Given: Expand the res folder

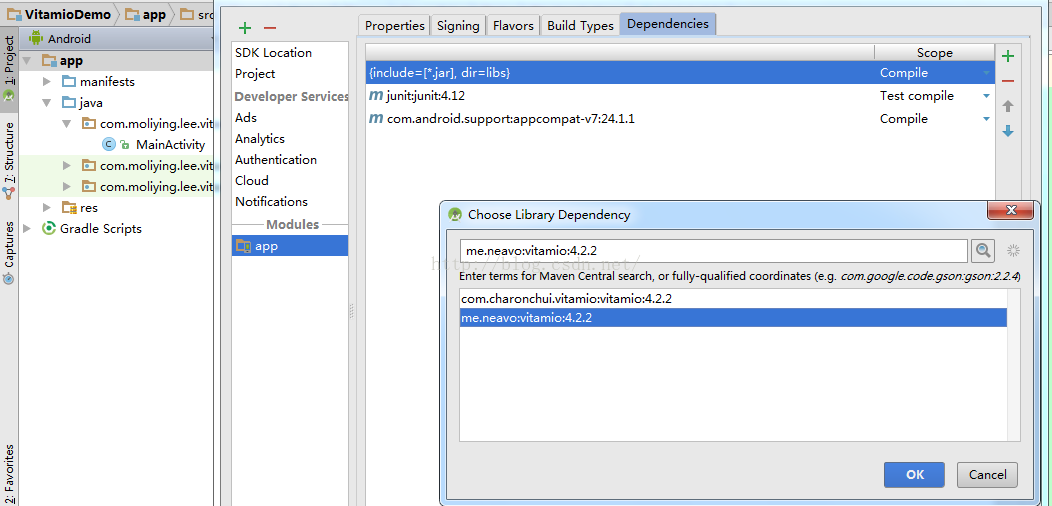Looking at the screenshot, I should click(47, 207).
